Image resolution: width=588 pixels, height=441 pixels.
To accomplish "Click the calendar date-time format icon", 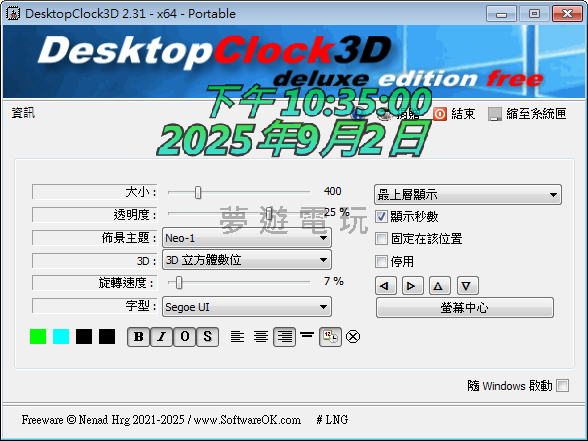I will click(330, 337).
